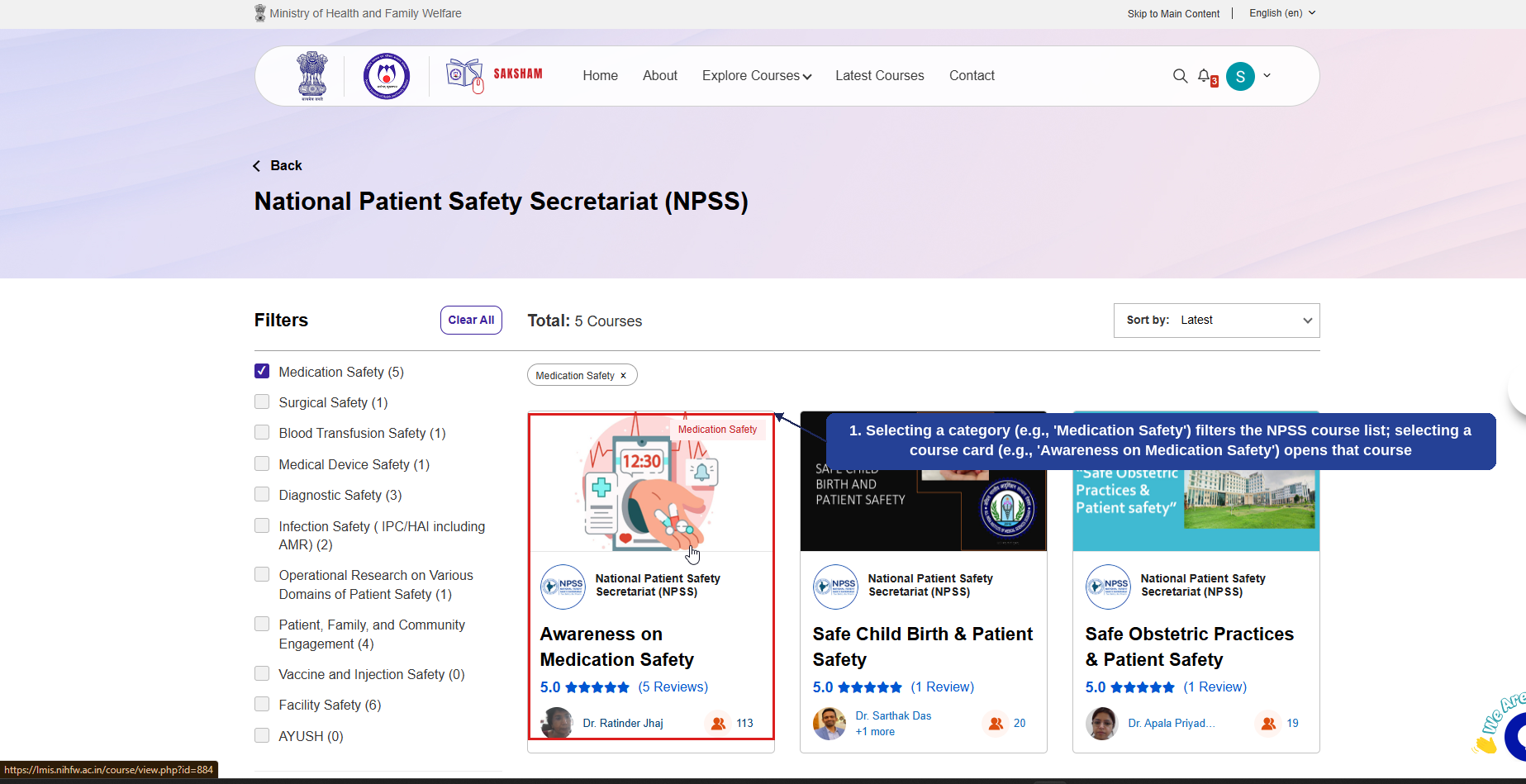Click Dr. Sarthak Das's profile photo

(830, 724)
